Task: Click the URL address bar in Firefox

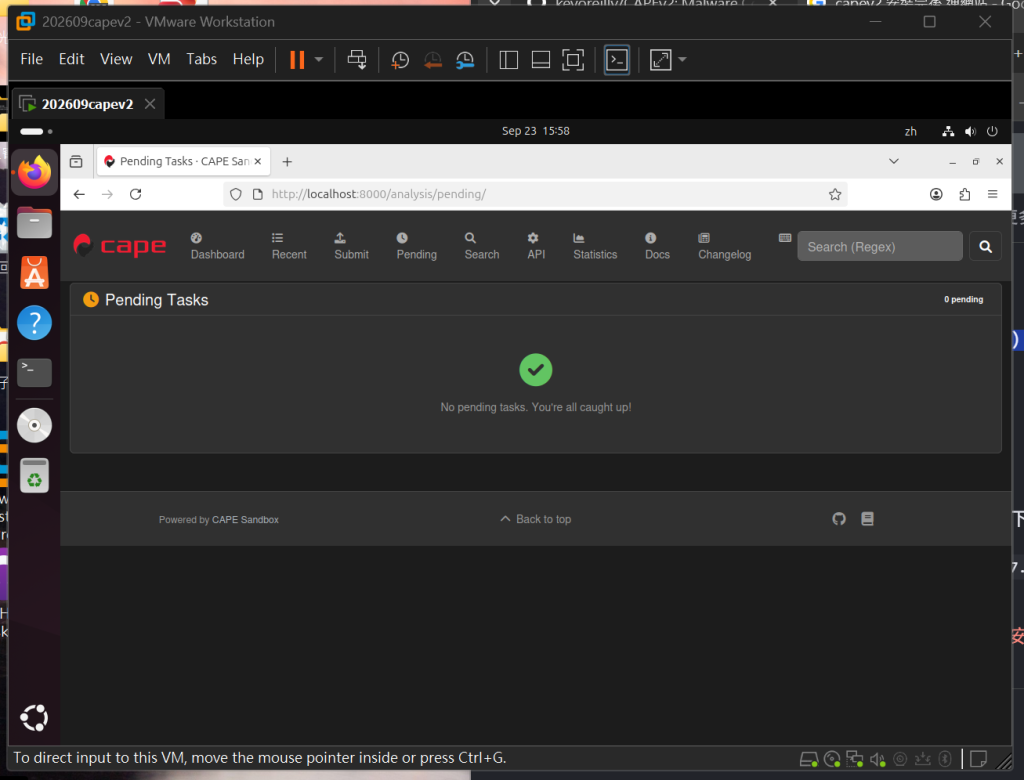Action: click(536, 194)
